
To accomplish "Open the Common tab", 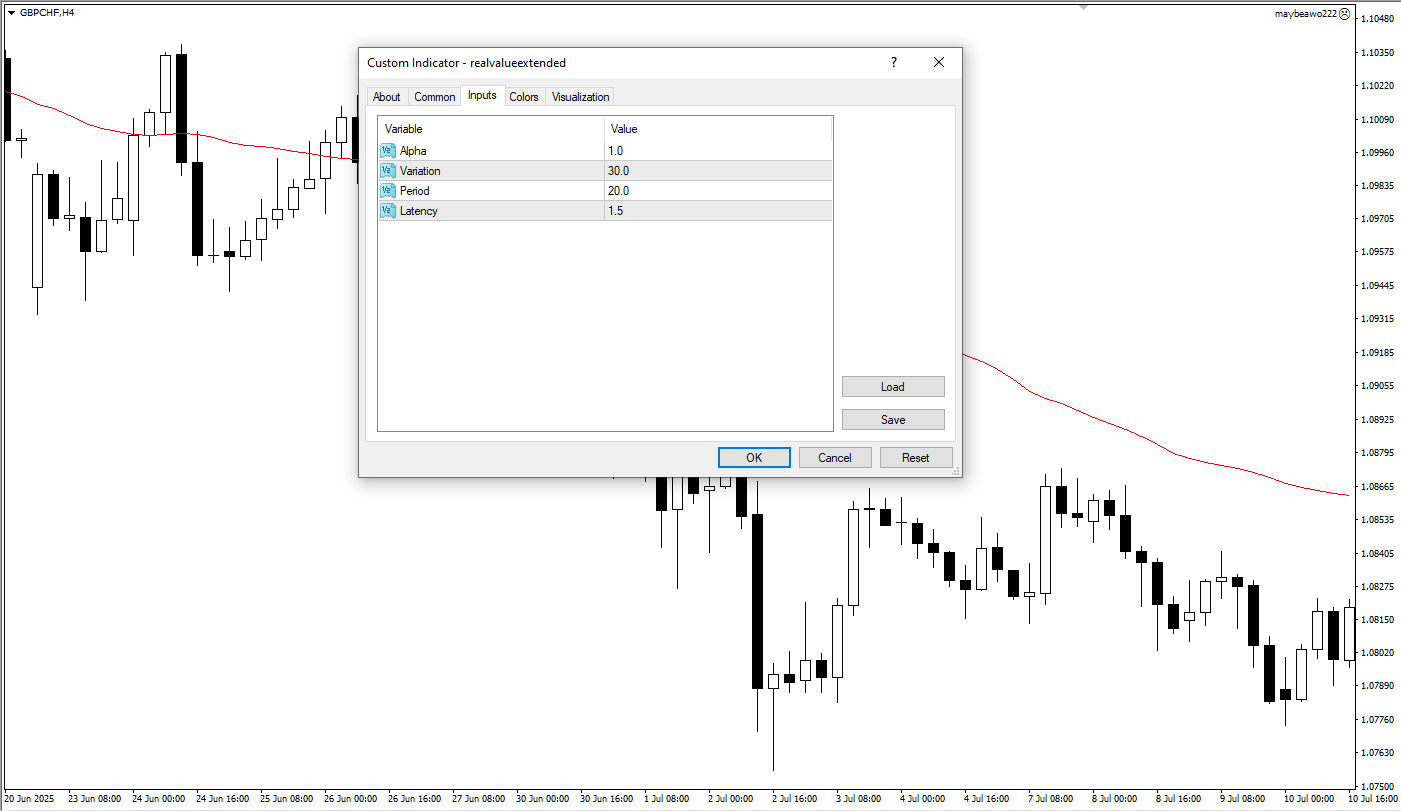I will pos(434,97).
